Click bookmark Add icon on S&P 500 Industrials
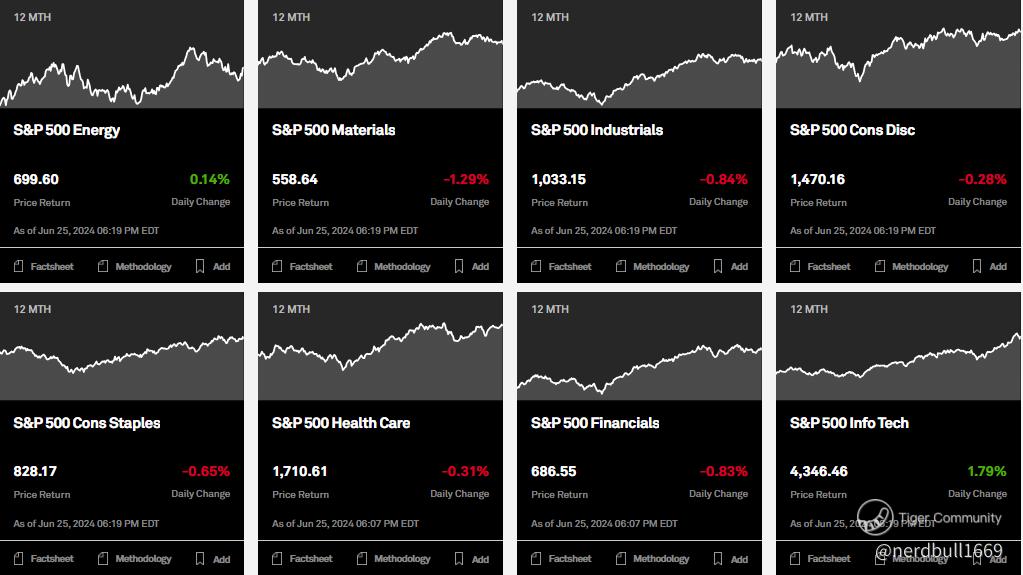This screenshot has height=575, width=1023. pos(717,267)
